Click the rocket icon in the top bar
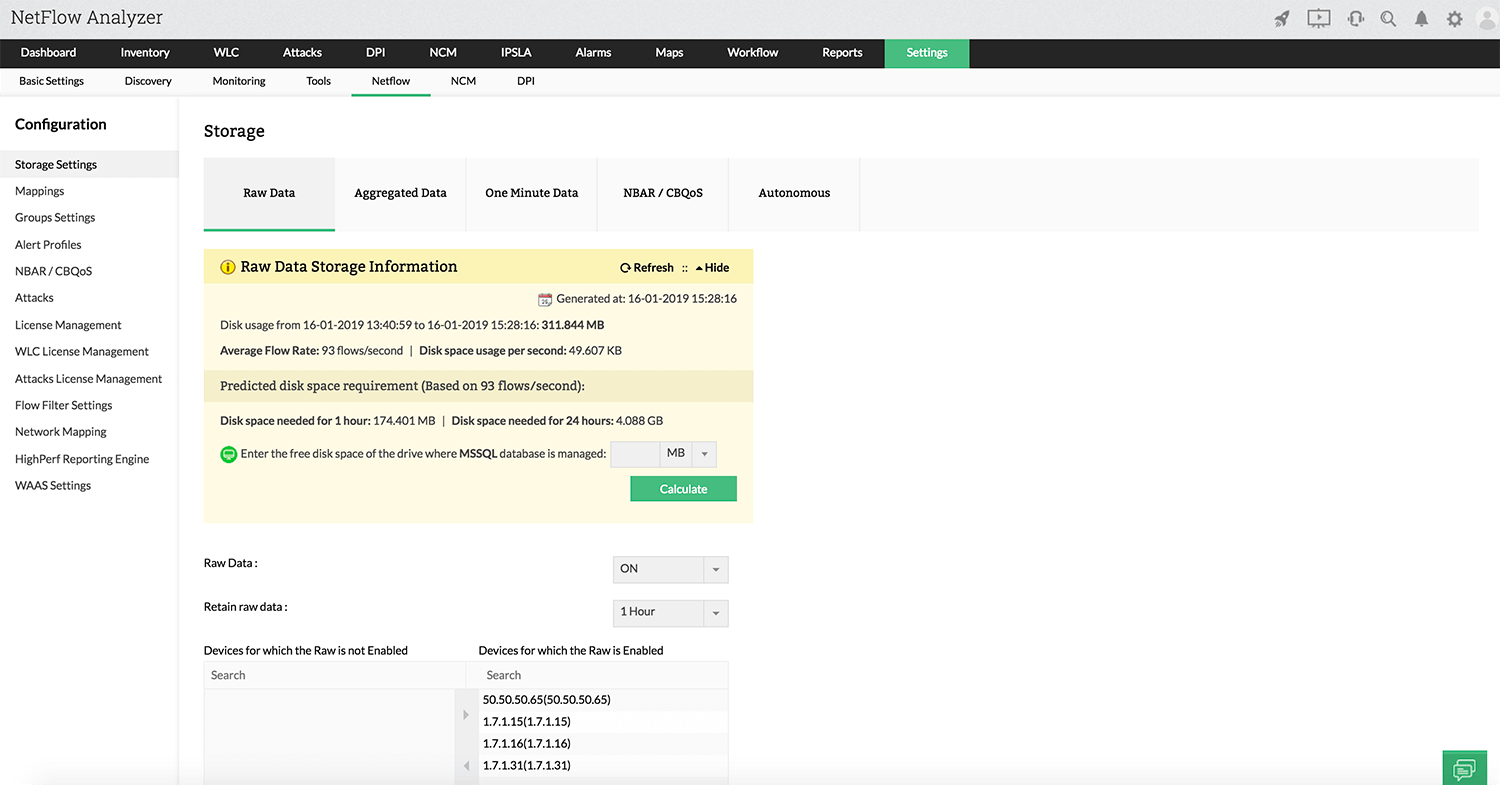 coord(1282,17)
